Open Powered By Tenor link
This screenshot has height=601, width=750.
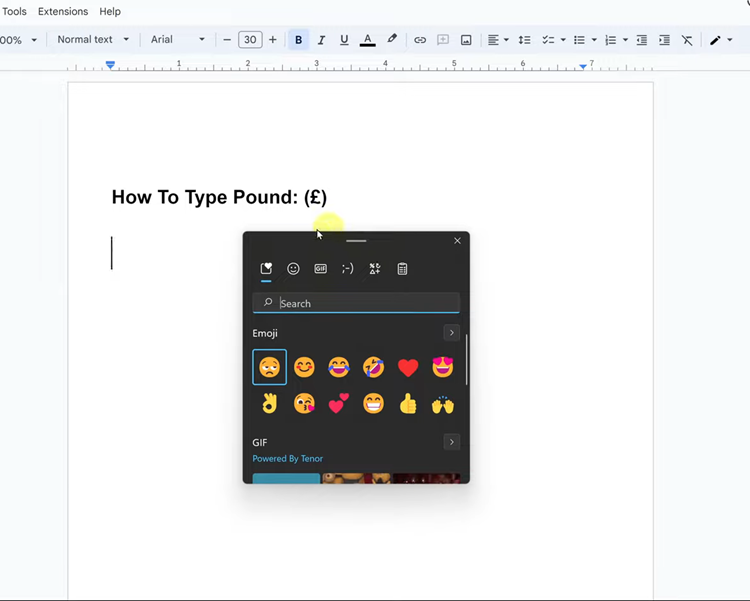click(287, 458)
